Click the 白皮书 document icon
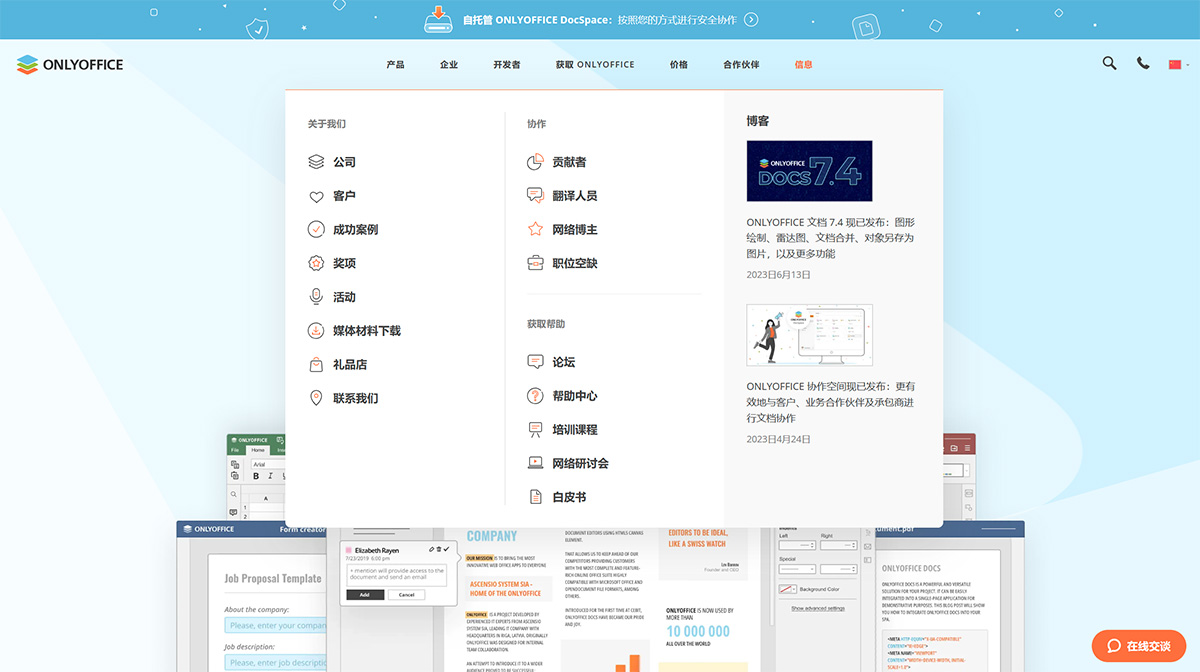 pyautogui.click(x=534, y=496)
